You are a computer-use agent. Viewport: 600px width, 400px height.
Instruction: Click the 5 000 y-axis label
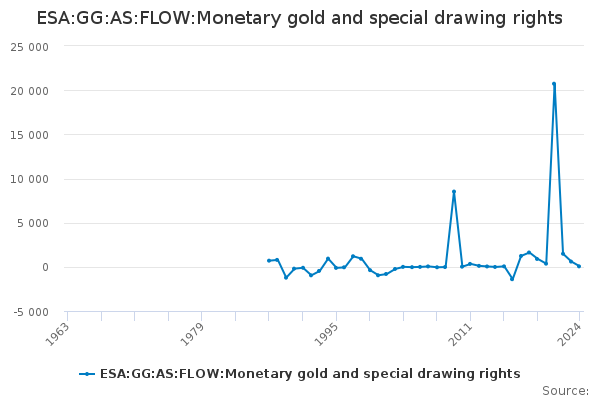(x=34, y=223)
